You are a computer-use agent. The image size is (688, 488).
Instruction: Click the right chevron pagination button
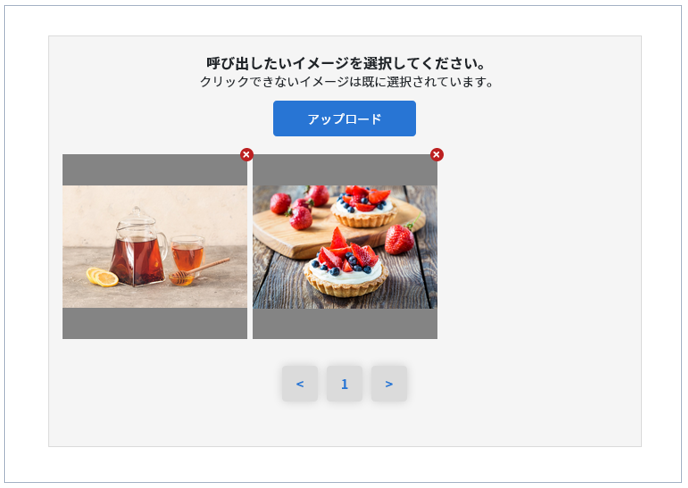(x=389, y=384)
